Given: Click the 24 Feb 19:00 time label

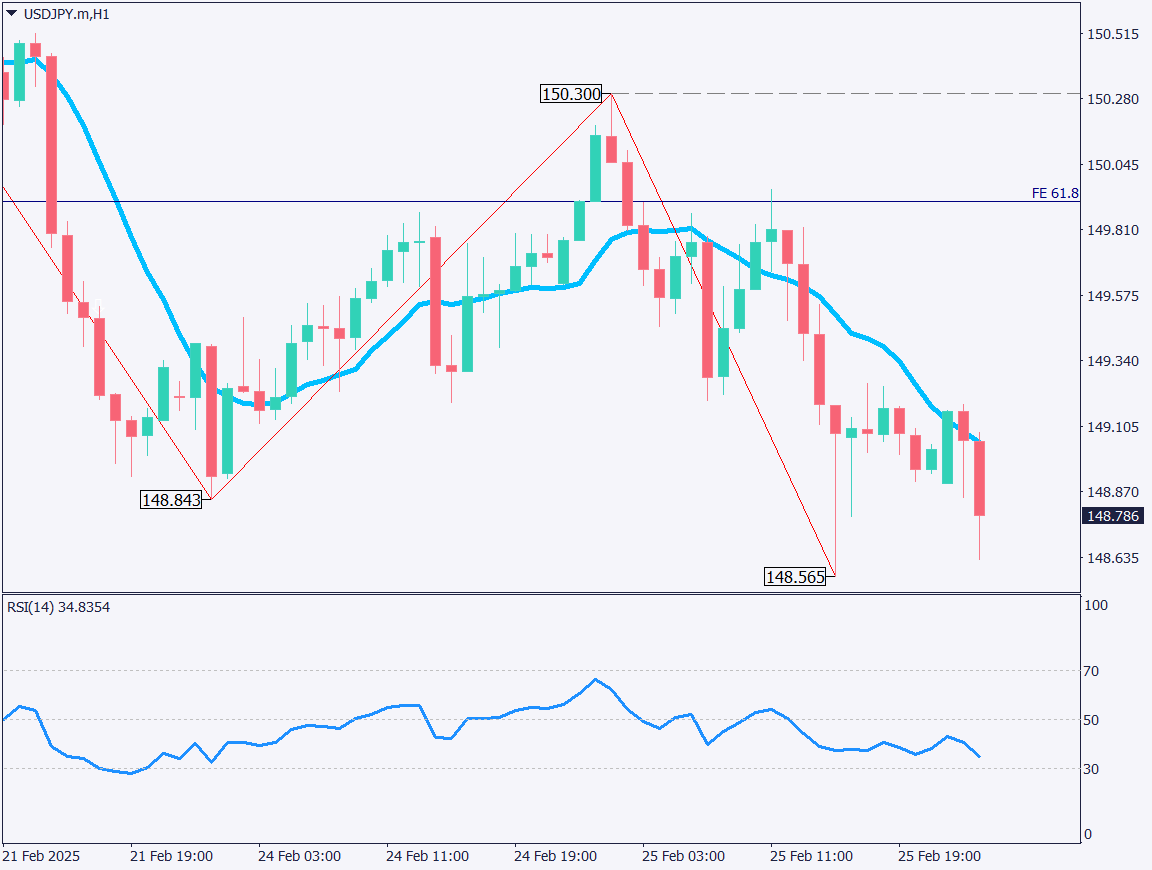Looking at the screenshot, I should (x=555, y=857).
